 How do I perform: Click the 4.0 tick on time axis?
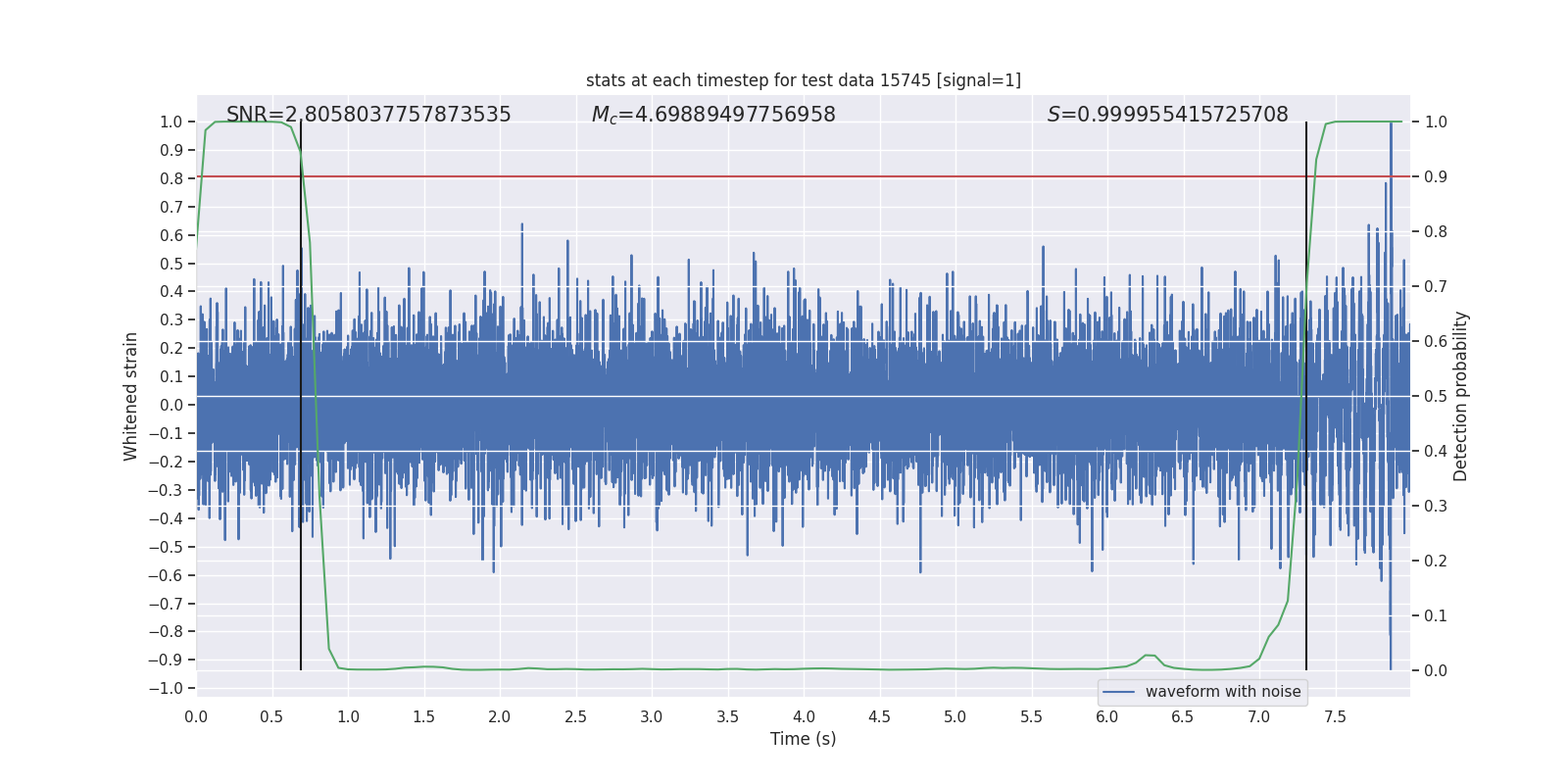point(804,716)
